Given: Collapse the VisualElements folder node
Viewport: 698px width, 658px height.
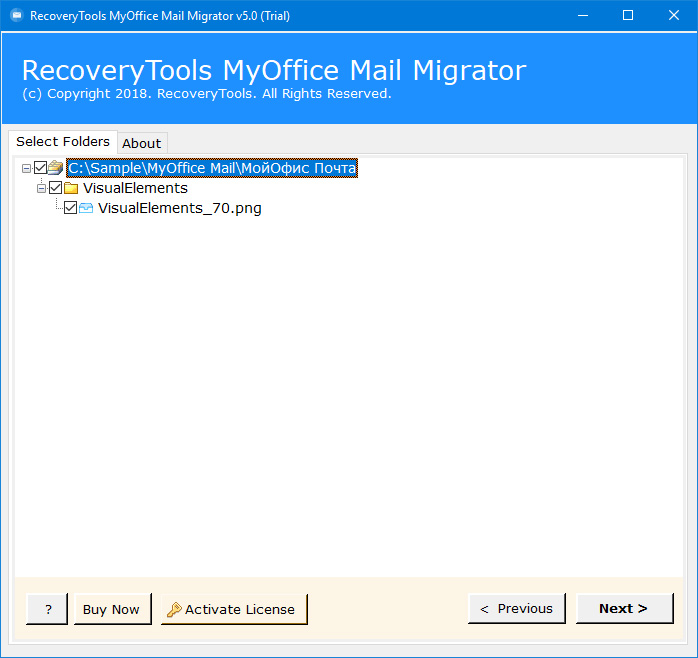Looking at the screenshot, I should click(41, 188).
